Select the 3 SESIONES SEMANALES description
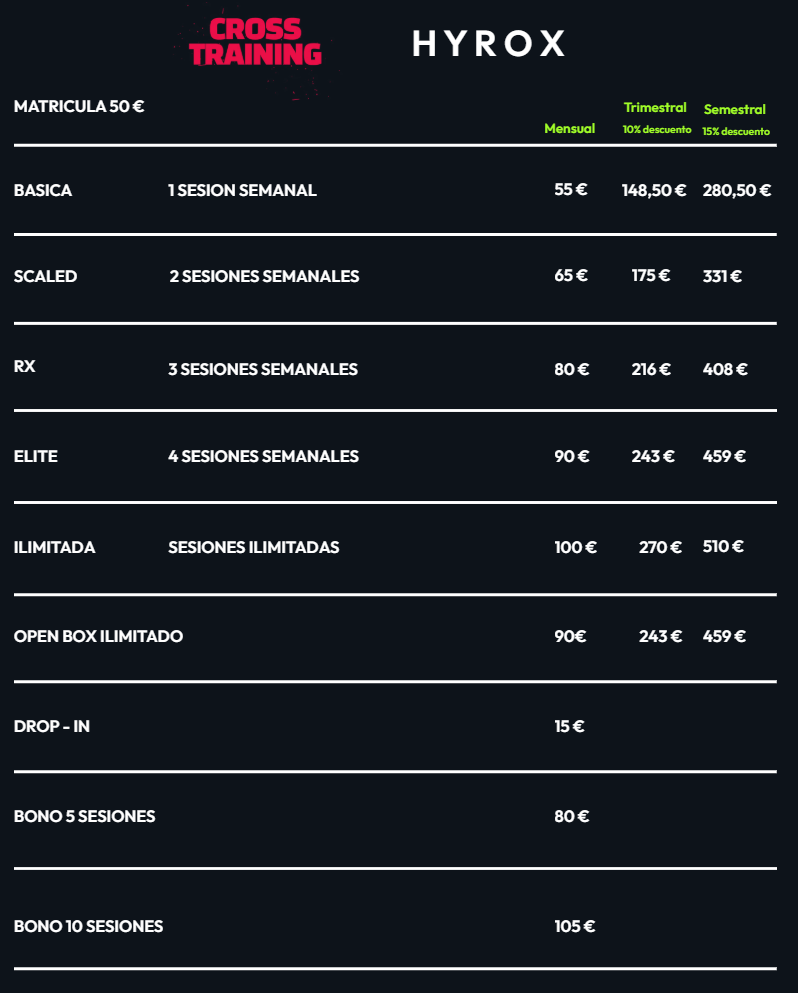Screen dimensions: 798x993 click(263, 369)
